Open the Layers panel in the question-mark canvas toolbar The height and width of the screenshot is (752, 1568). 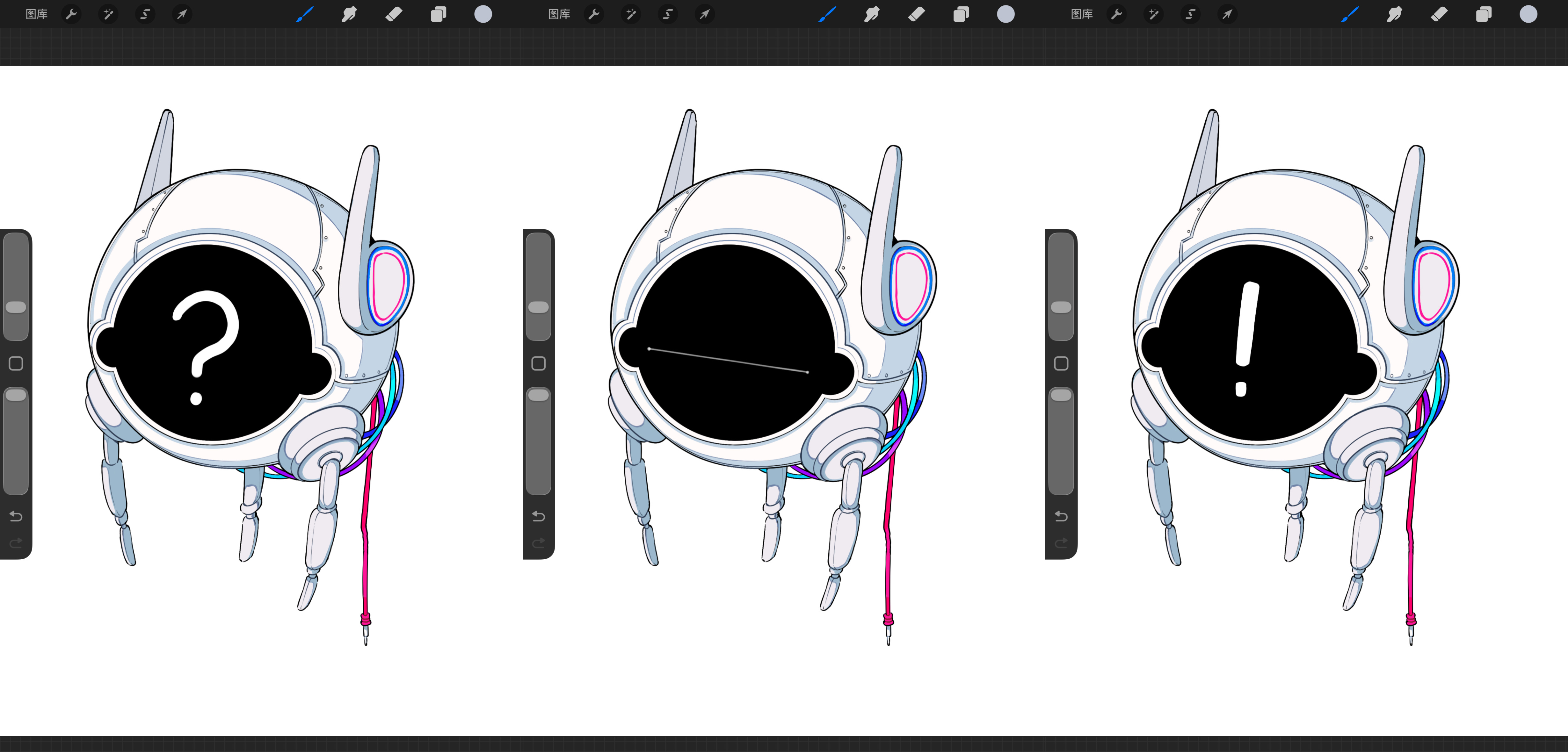438,14
